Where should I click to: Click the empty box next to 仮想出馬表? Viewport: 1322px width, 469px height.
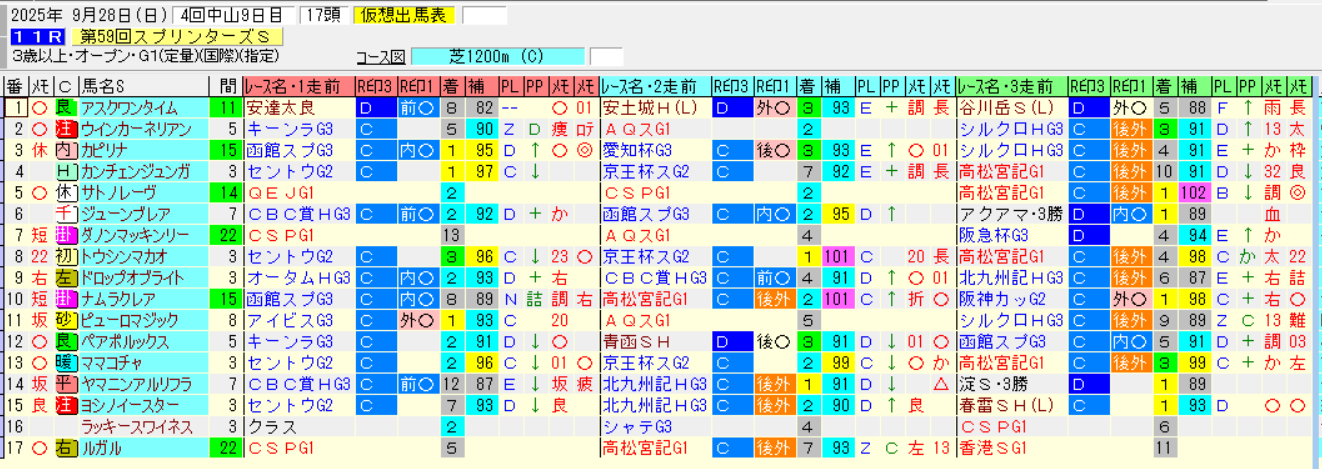[x=485, y=15]
